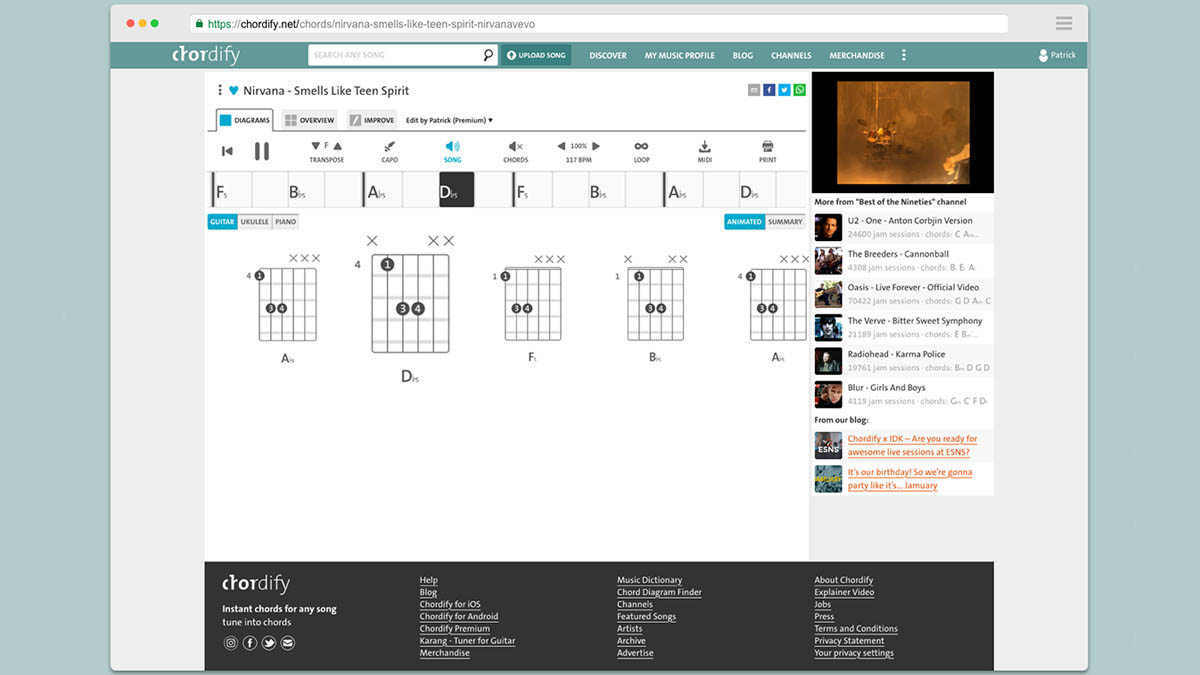The image size is (1200, 675).
Task: Click the Chordify logo in the header
Action: pyautogui.click(x=206, y=55)
